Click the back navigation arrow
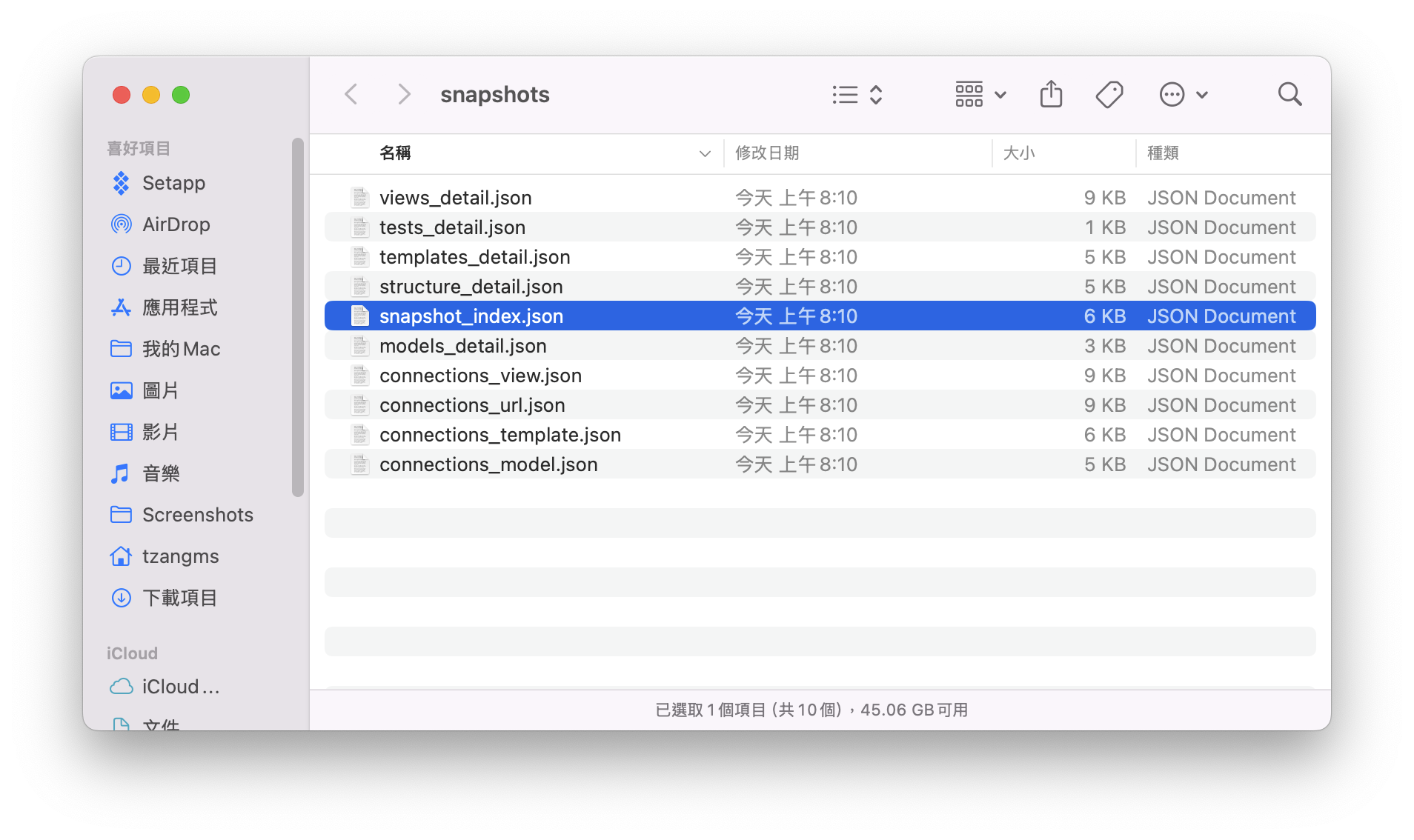This screenshot has width=1414, height=840. 351,94
